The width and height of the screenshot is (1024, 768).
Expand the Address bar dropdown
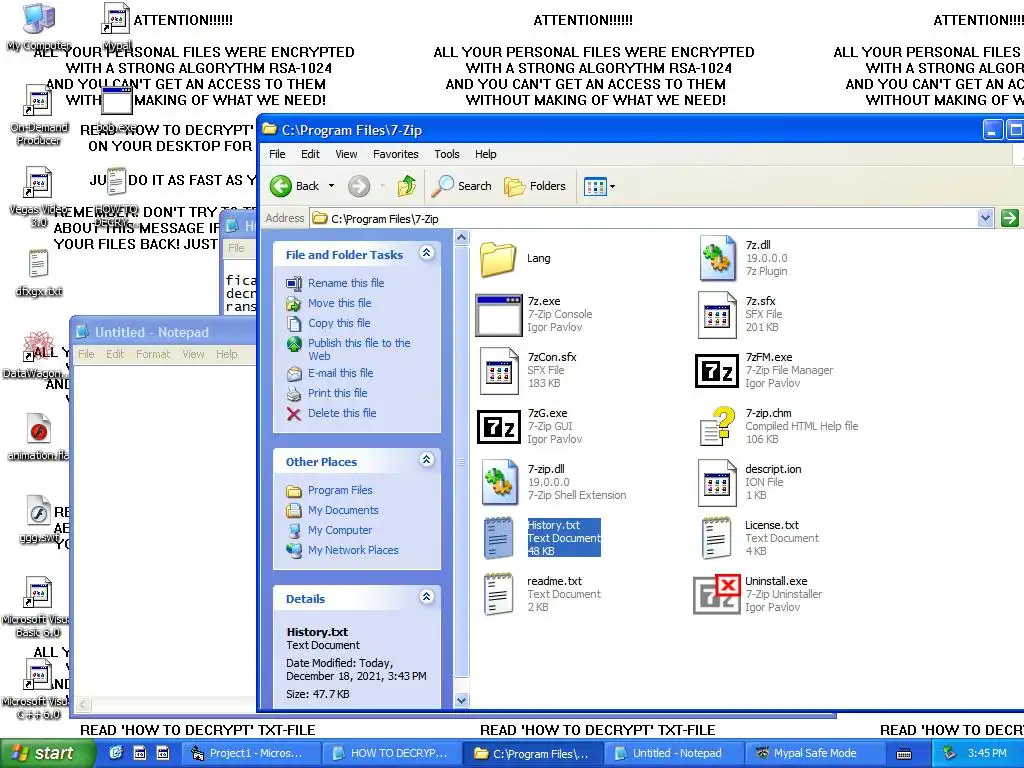point(985,218)
